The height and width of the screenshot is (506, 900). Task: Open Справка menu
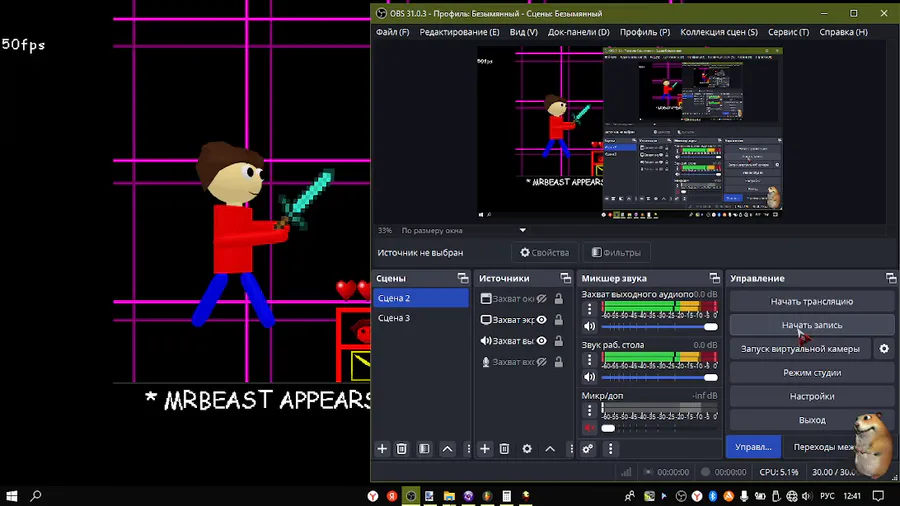click(x=843, y=32)
